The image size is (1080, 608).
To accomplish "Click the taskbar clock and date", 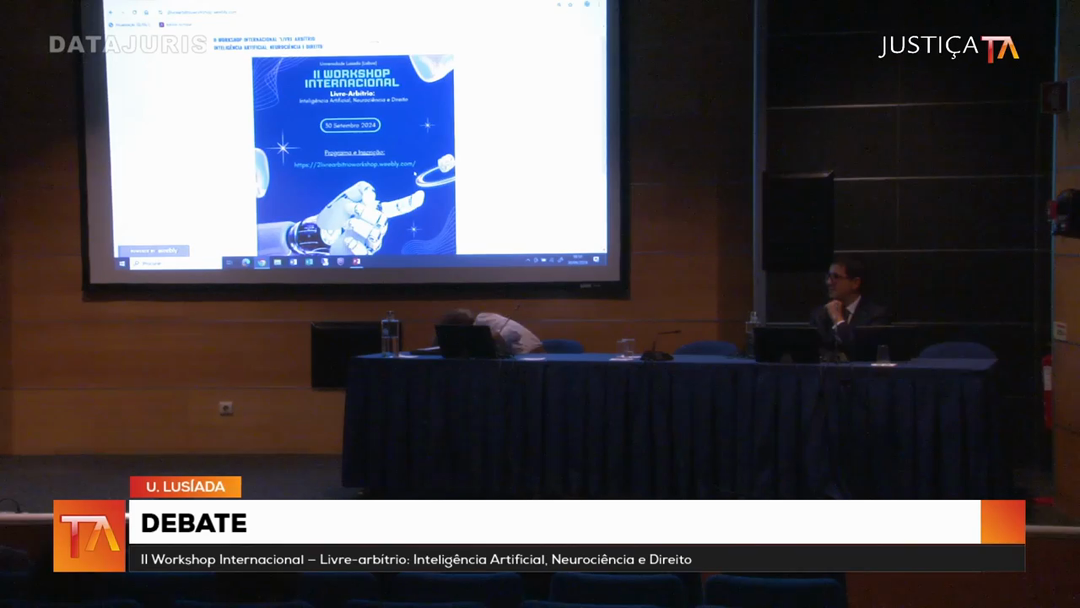I will point(577,260).
